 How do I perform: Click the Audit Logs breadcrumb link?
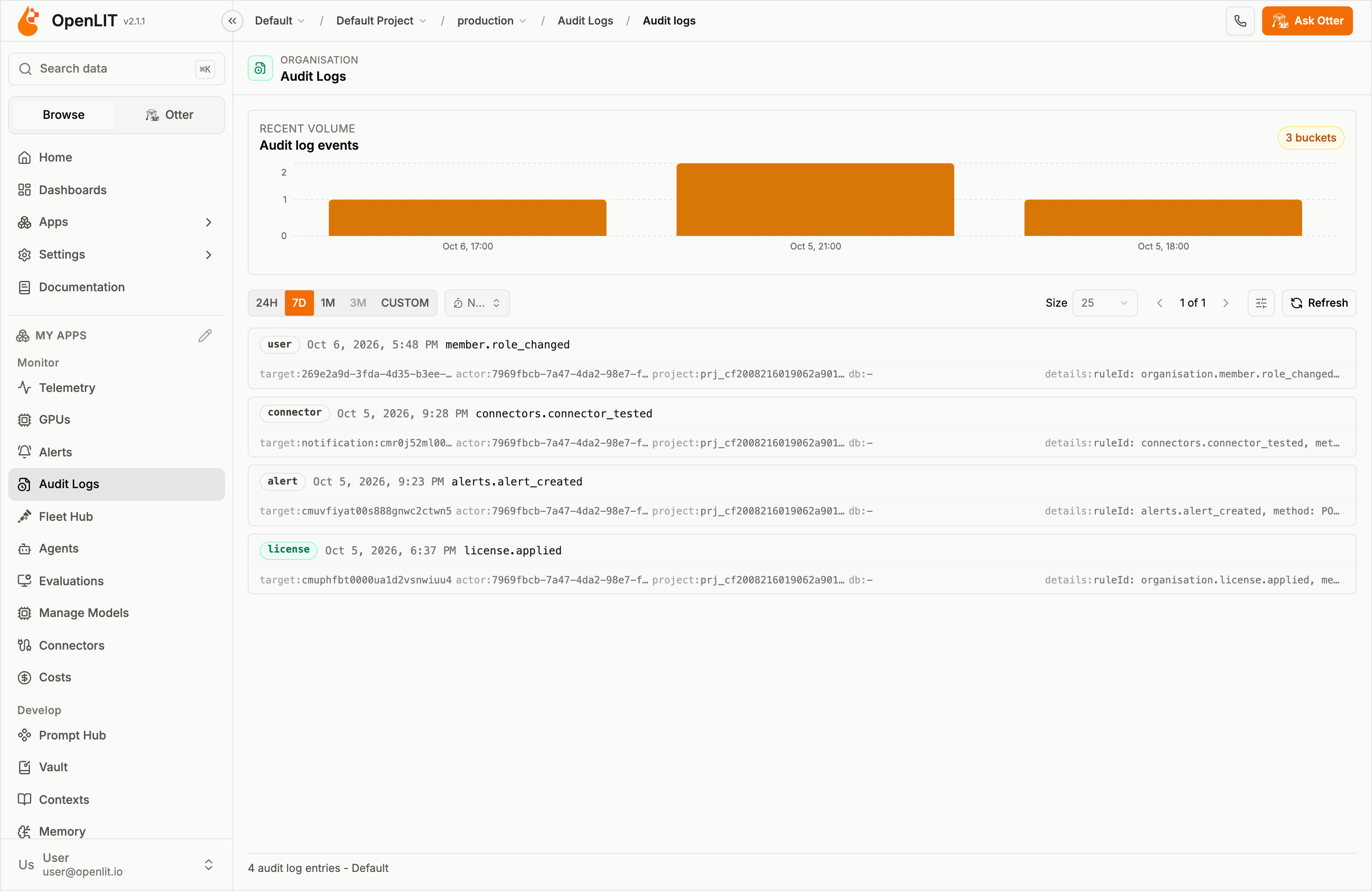585,21
